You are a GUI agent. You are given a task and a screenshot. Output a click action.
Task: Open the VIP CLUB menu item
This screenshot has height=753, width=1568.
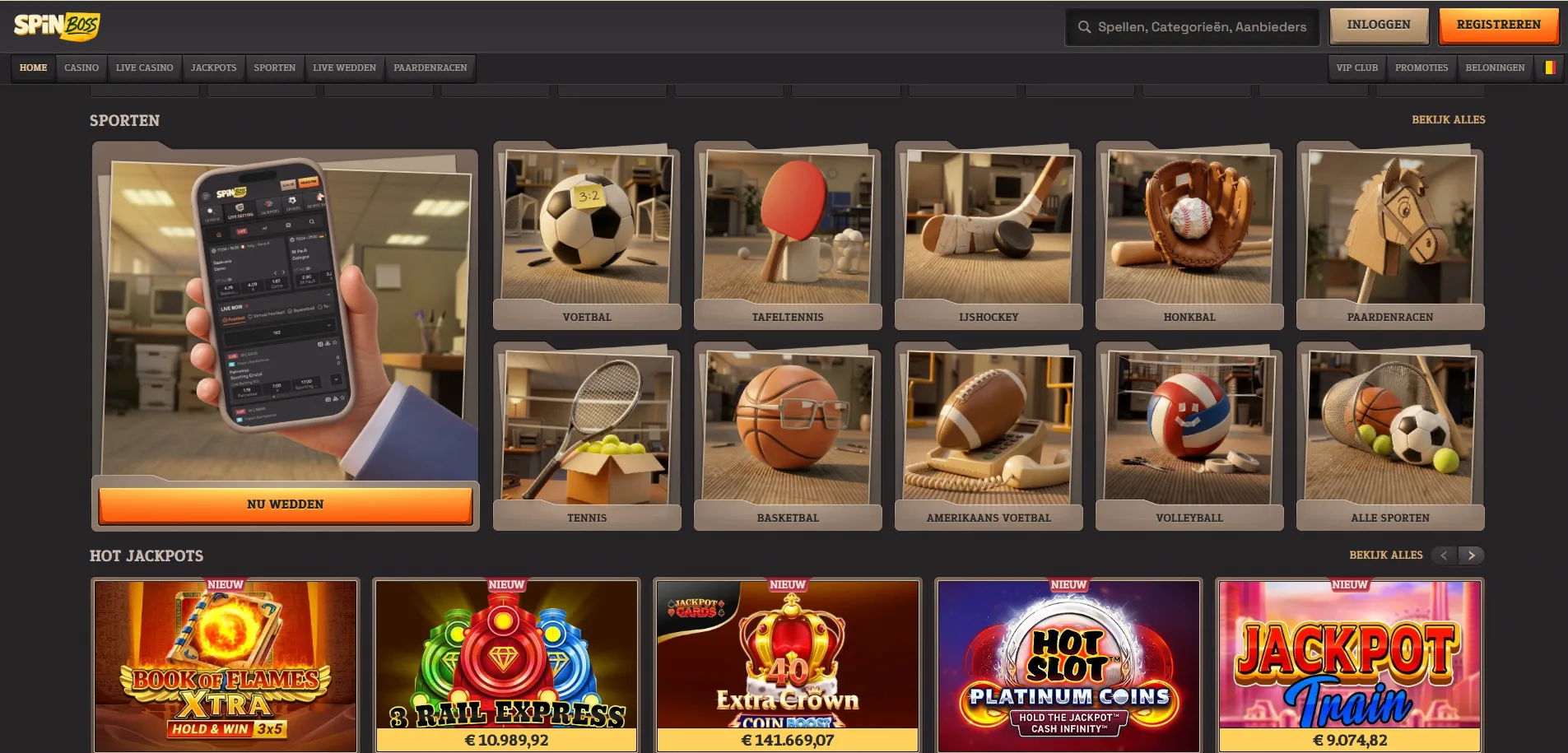coord(1356,67)
